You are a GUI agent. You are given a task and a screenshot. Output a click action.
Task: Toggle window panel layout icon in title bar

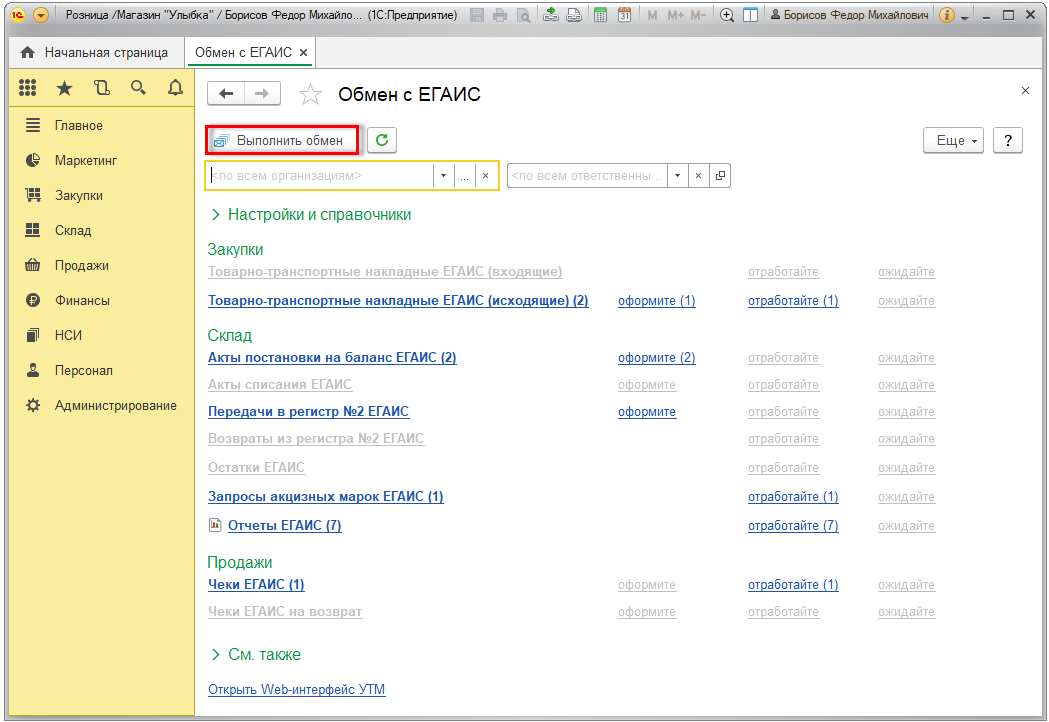[751, 15]
